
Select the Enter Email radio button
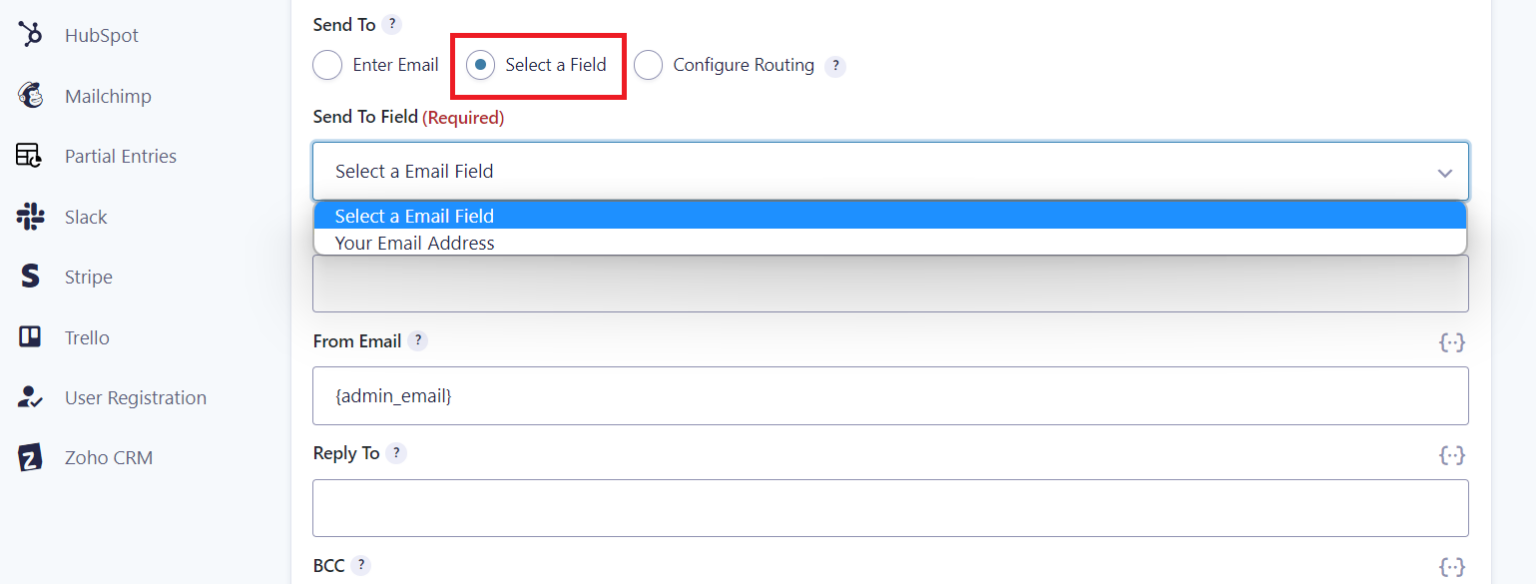[327, 65]
